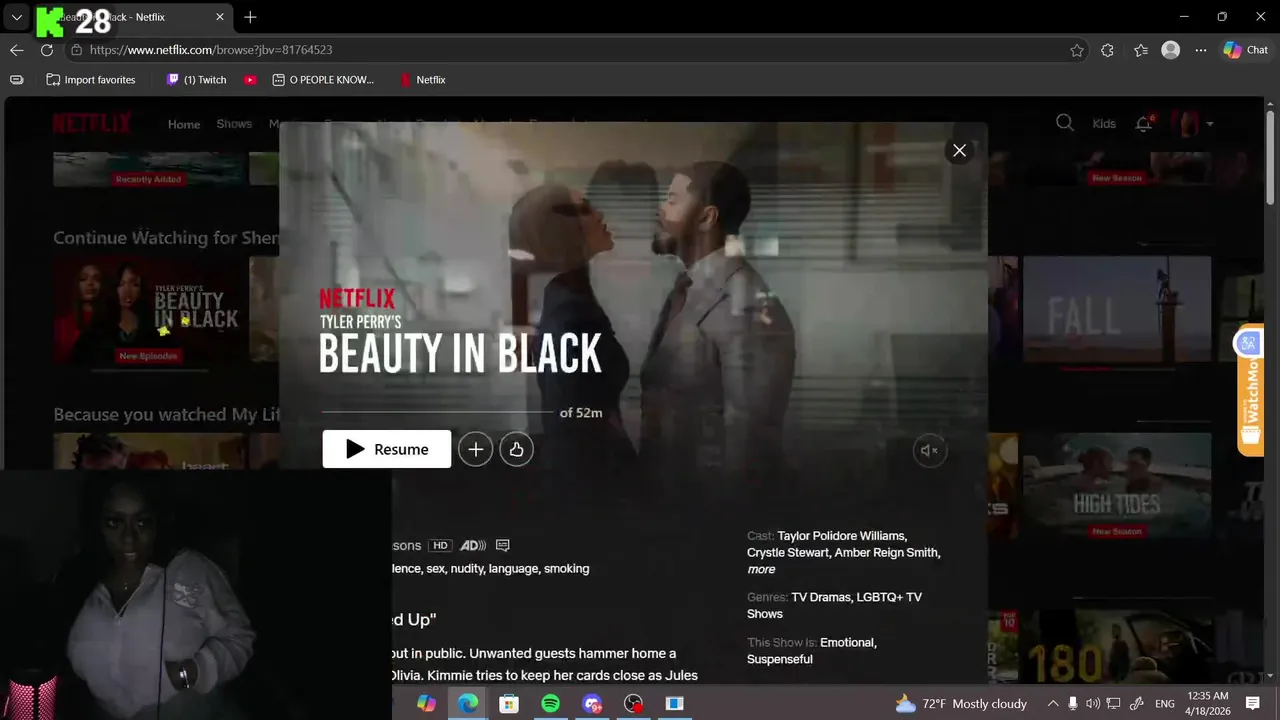Open ENG language input selector
This screenshot has height=720, width=1280.
[1165, 704]
